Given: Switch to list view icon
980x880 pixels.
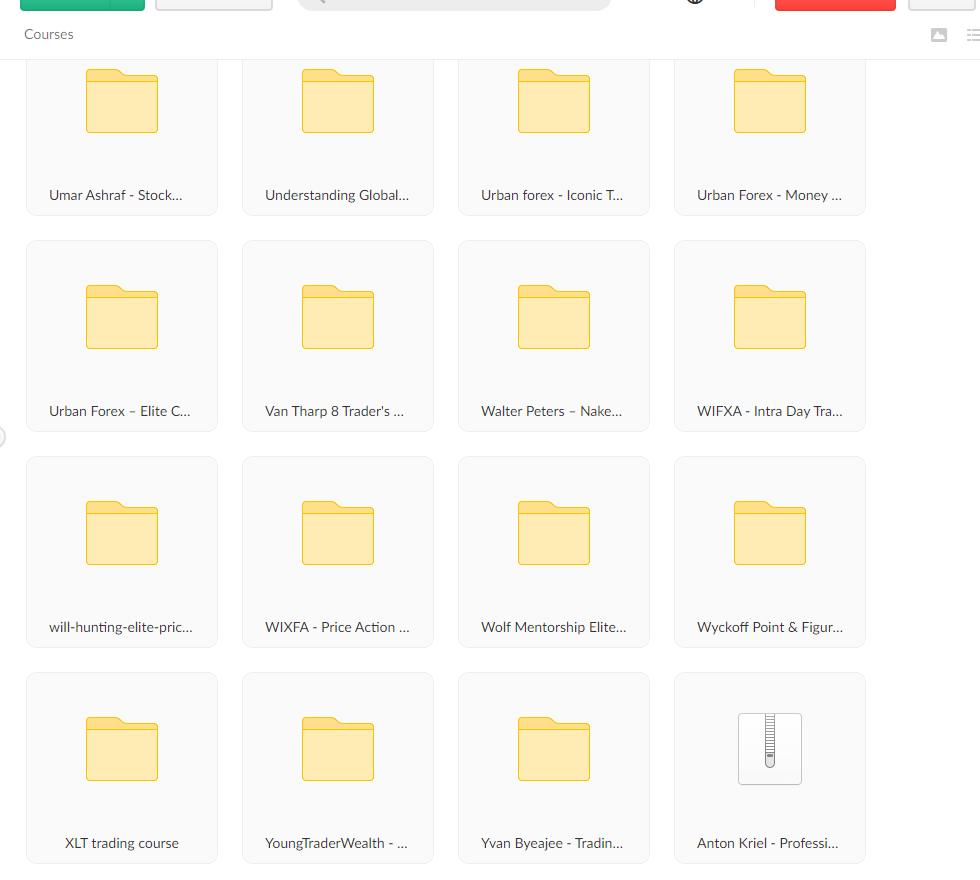Looking at the screenshot, I should click(x=973, y=35).
